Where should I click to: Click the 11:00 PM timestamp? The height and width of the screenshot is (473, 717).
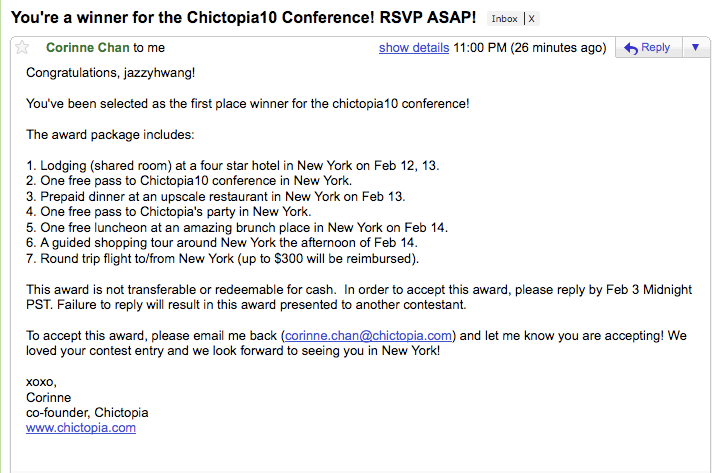point(480,48)
